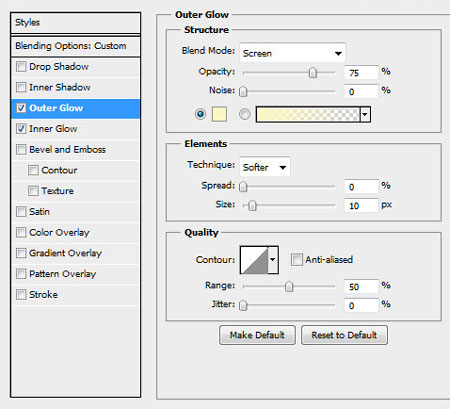450x409 pixels.
Task: Click the Spread slider handle
Action: pos(243,187)
